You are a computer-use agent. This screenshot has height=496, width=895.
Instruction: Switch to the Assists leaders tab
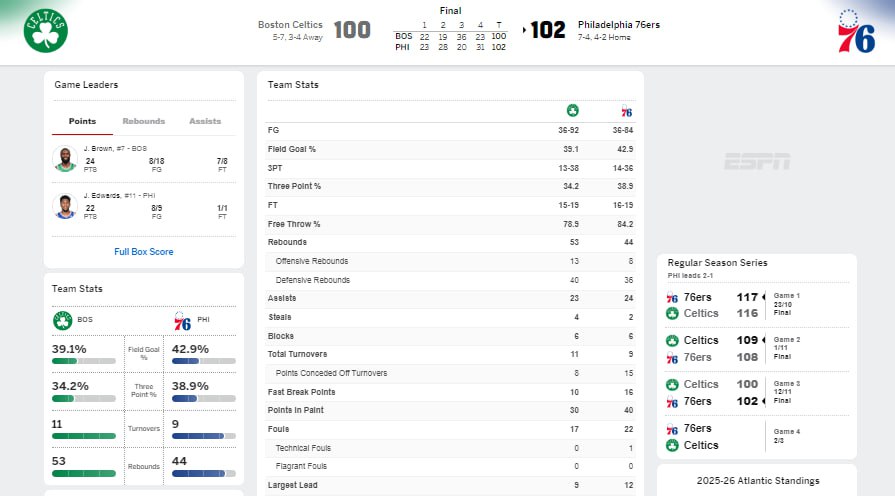click(x=205, y=121)
